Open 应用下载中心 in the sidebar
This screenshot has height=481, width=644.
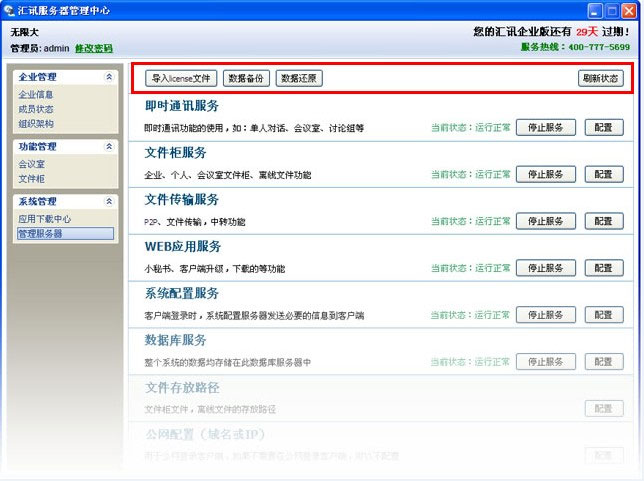tap(44, 219)
